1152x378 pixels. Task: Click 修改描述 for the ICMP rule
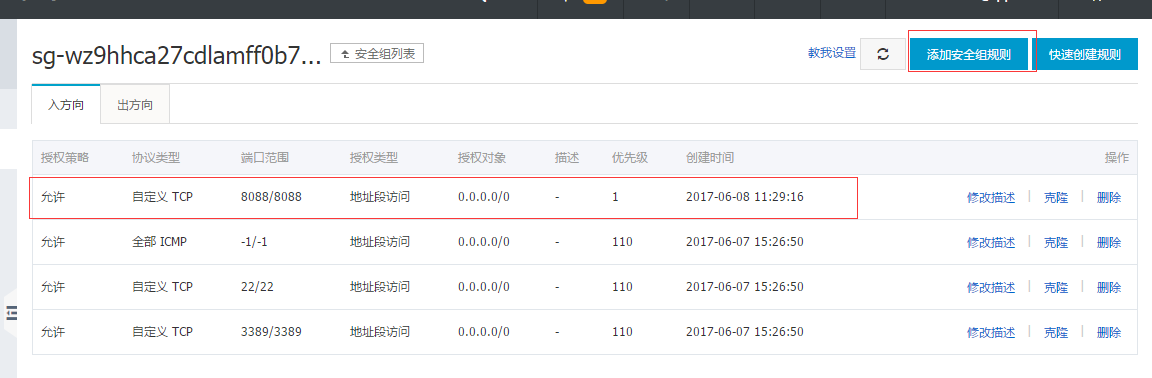991,242
